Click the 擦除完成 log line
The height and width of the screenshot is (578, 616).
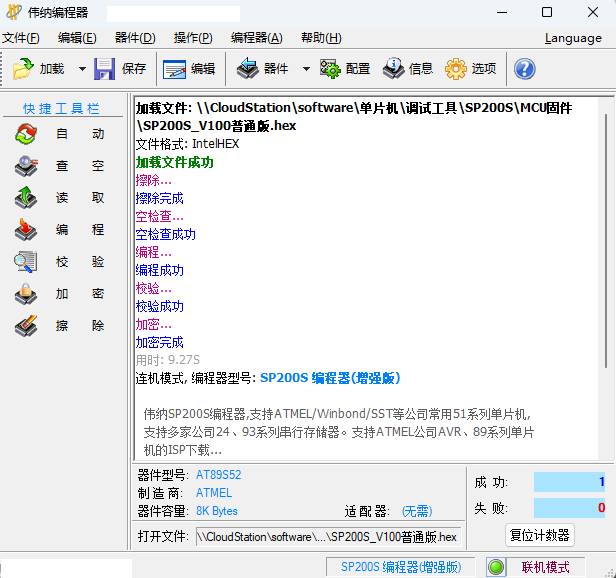point(160,198)
